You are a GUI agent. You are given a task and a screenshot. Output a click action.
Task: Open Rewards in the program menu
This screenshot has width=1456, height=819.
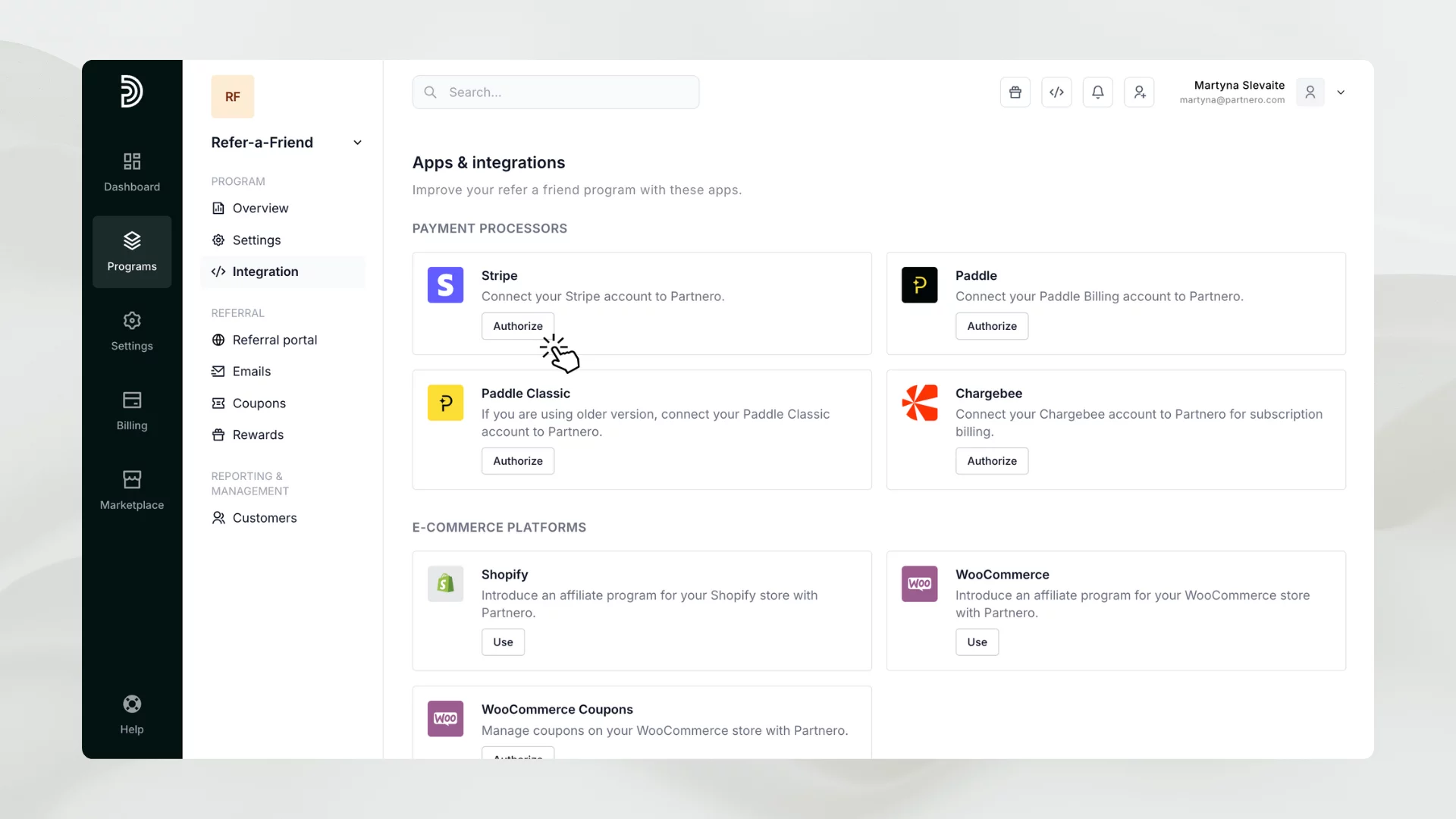point(258,435)
